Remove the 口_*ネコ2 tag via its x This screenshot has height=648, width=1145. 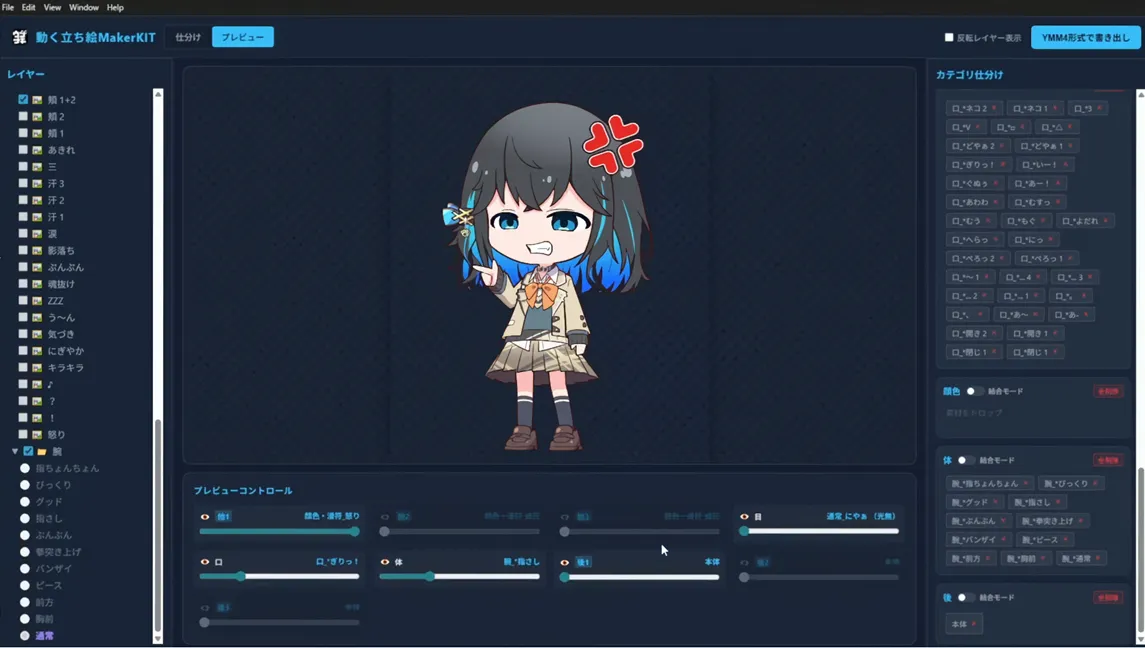[994, 108]
